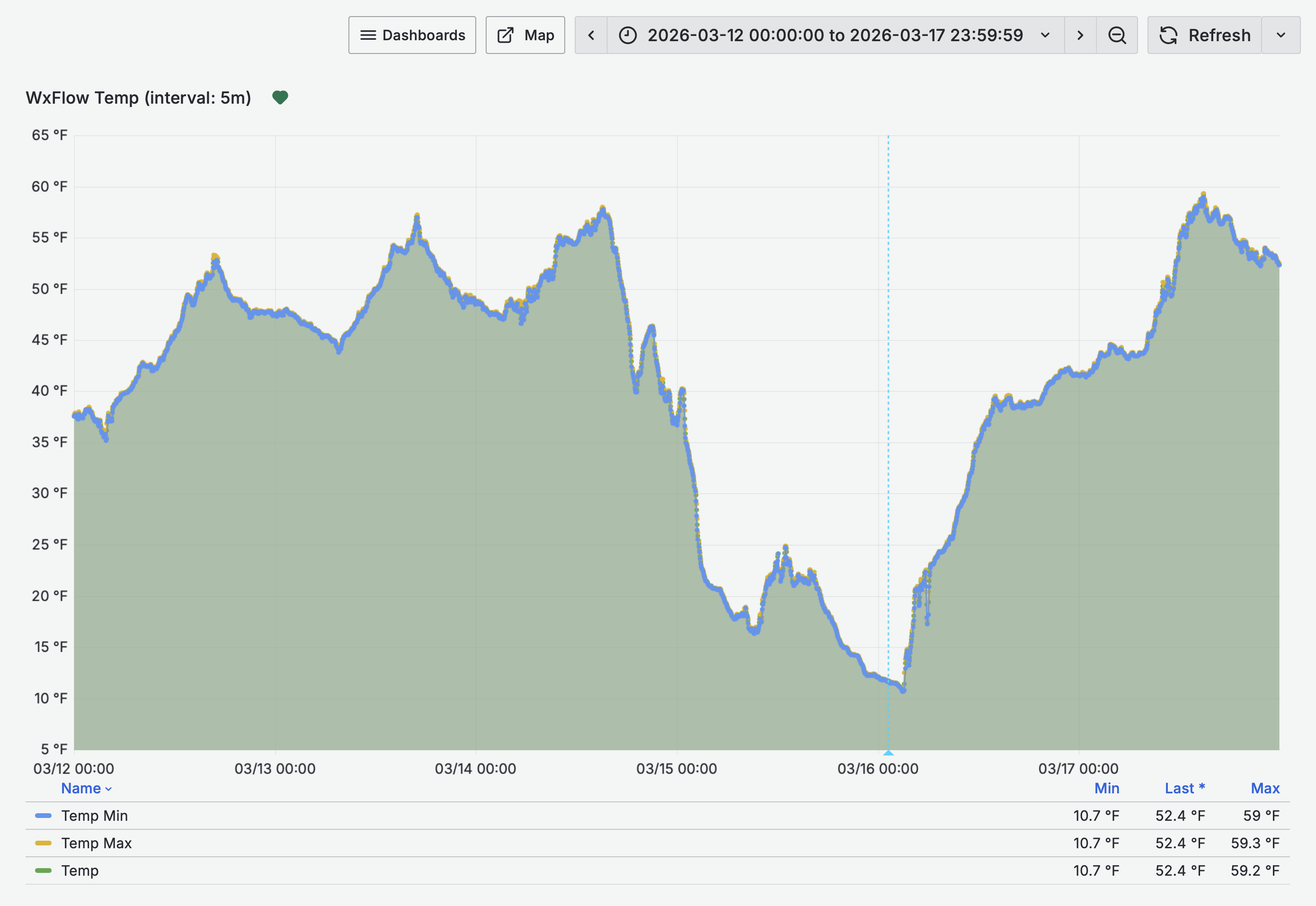Click the Map external link icon
This screenshot has height=906, width=1316.
[505, 35]
